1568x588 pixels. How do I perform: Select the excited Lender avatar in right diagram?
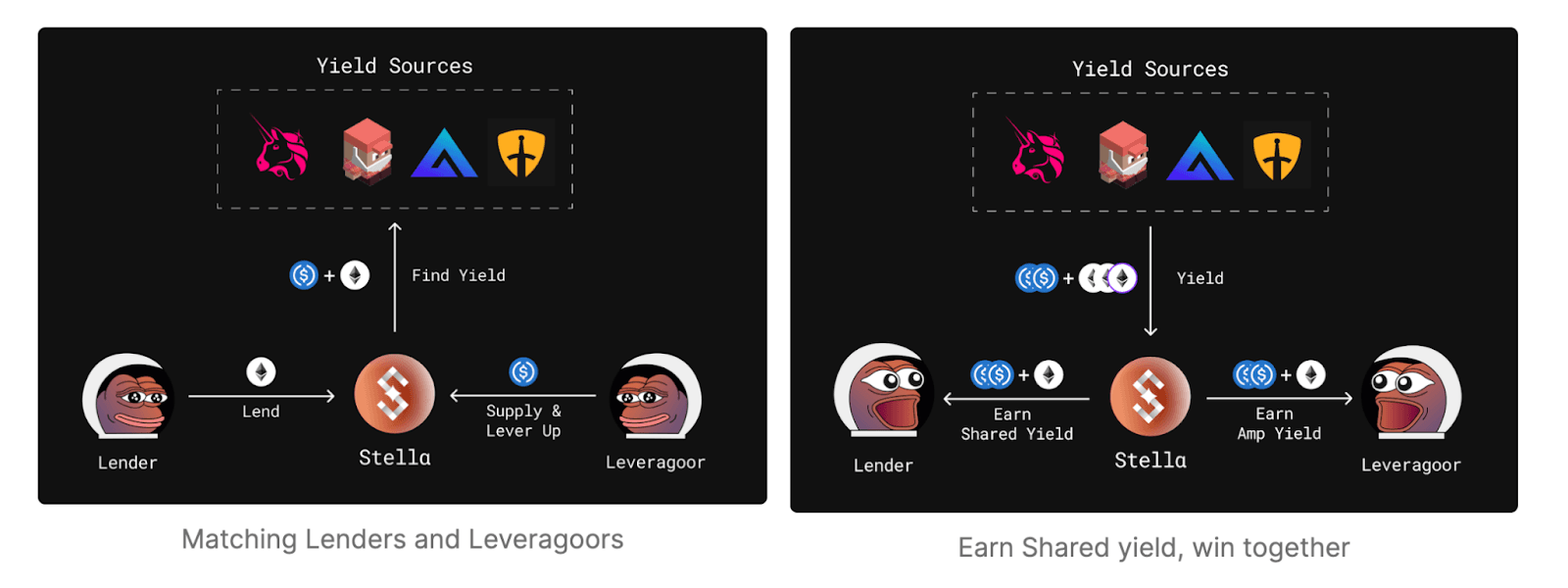(882, 391)
